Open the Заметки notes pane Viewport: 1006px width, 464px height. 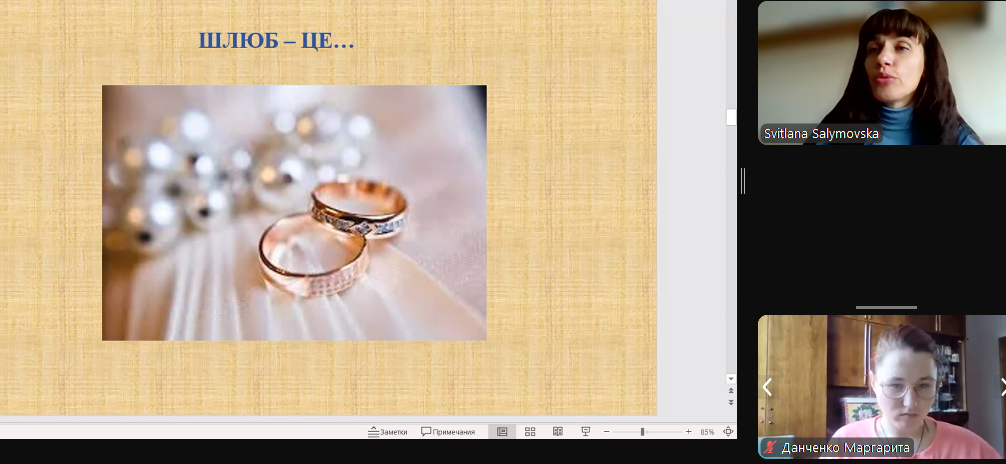(388, 432)
